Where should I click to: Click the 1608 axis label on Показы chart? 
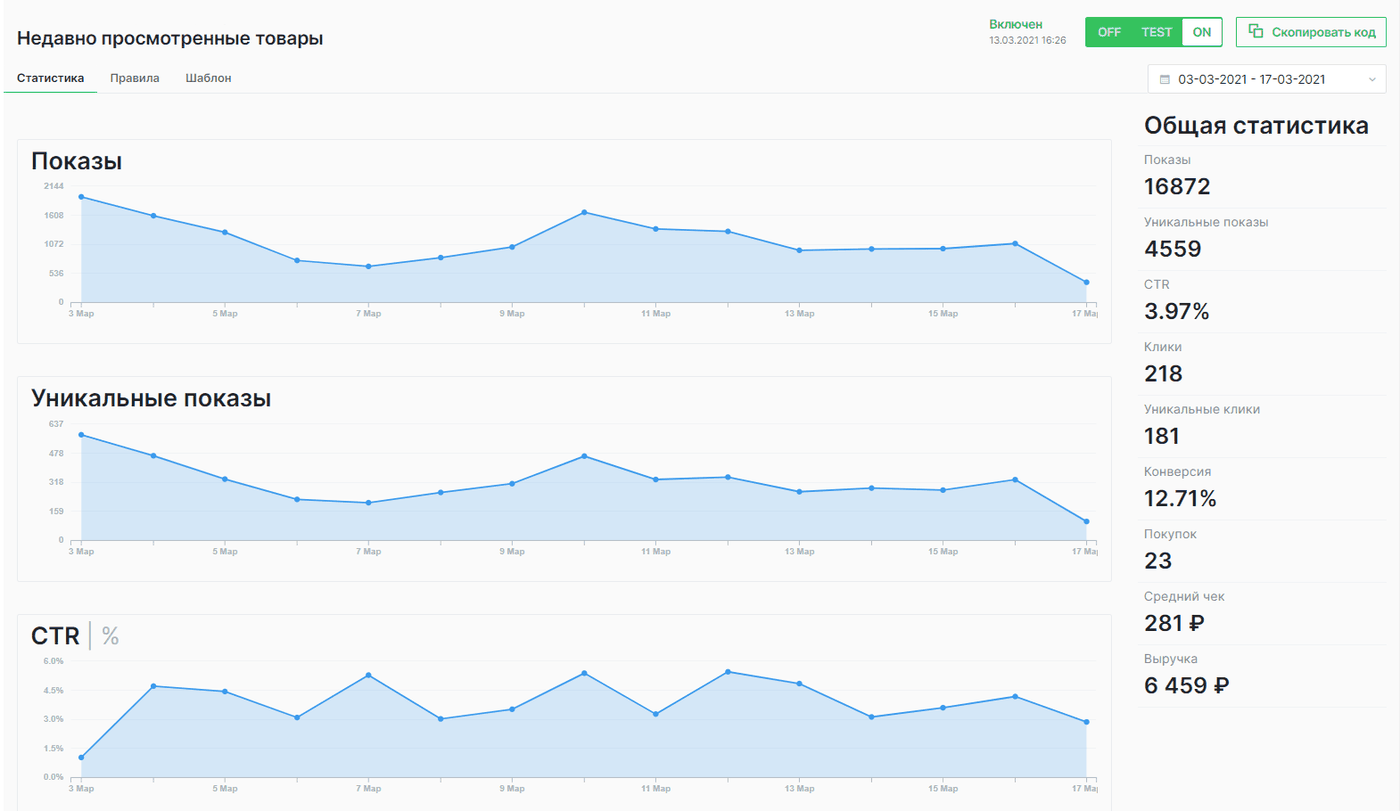click(x=54, y=215)
